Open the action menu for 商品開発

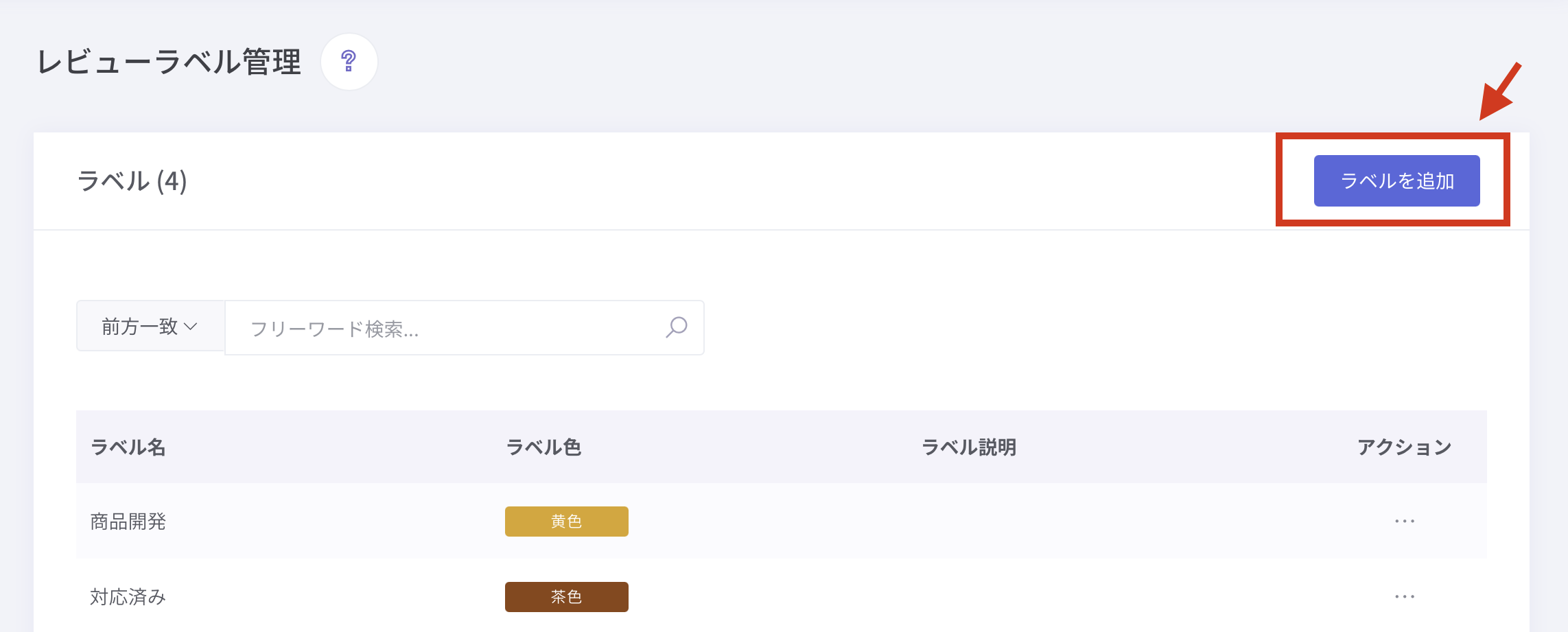click(x=1404, y=521)
